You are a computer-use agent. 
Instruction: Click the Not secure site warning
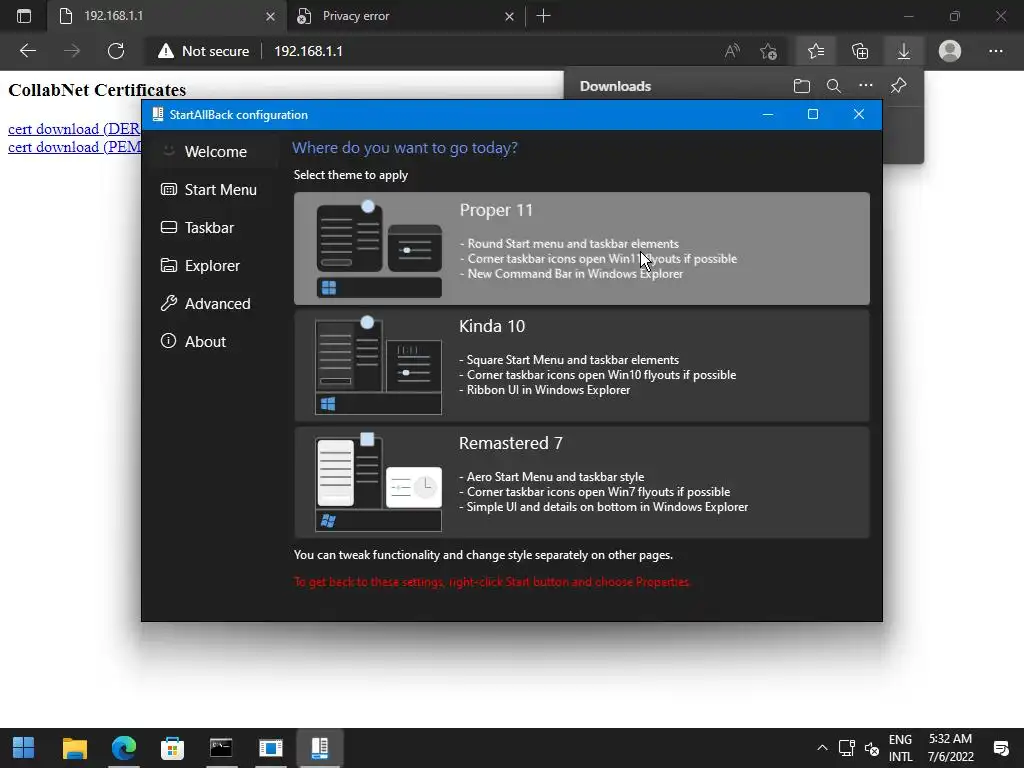(x=204, y=51)
